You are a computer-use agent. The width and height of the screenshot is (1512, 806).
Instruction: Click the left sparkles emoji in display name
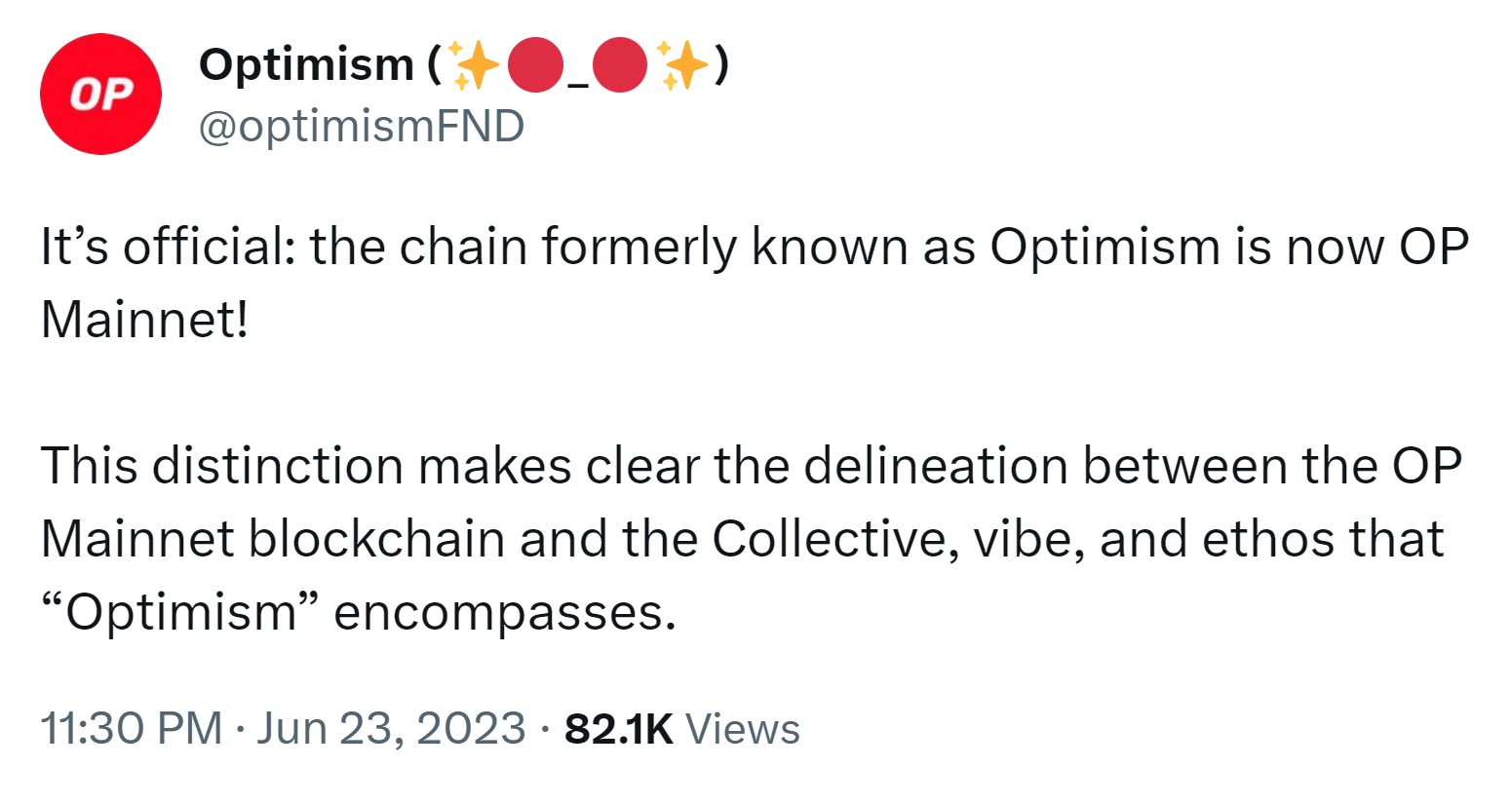[x=476, y=65]
